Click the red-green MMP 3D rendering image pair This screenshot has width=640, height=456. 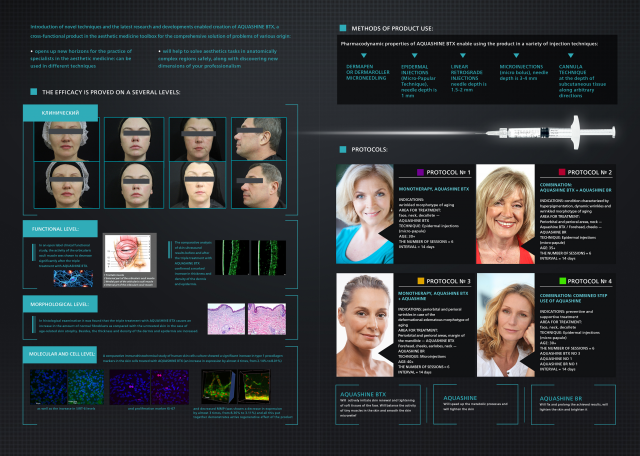(236, 387)
